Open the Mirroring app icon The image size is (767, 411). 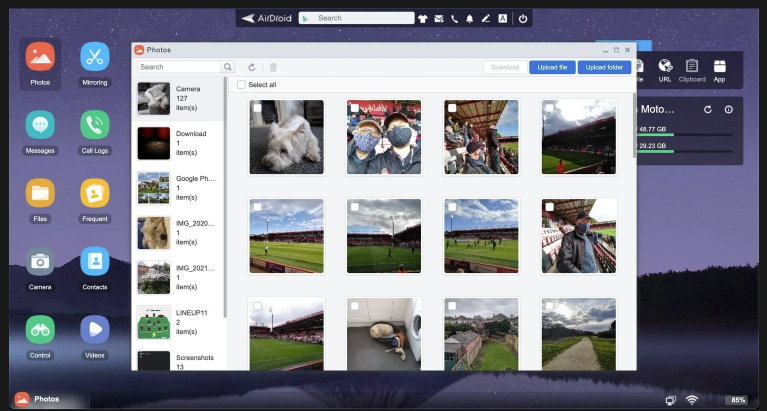[94, 57]
